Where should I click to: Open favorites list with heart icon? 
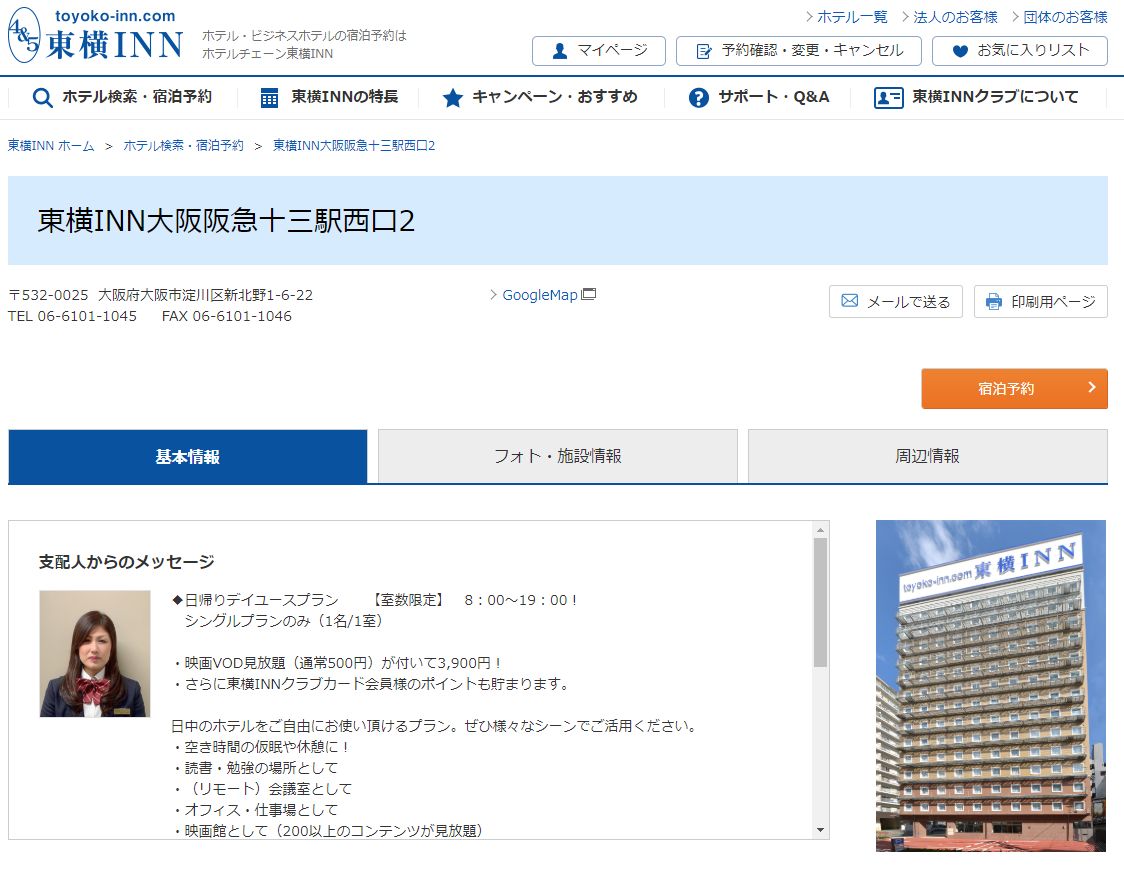pyautogui.click(x=1019, y=51)
